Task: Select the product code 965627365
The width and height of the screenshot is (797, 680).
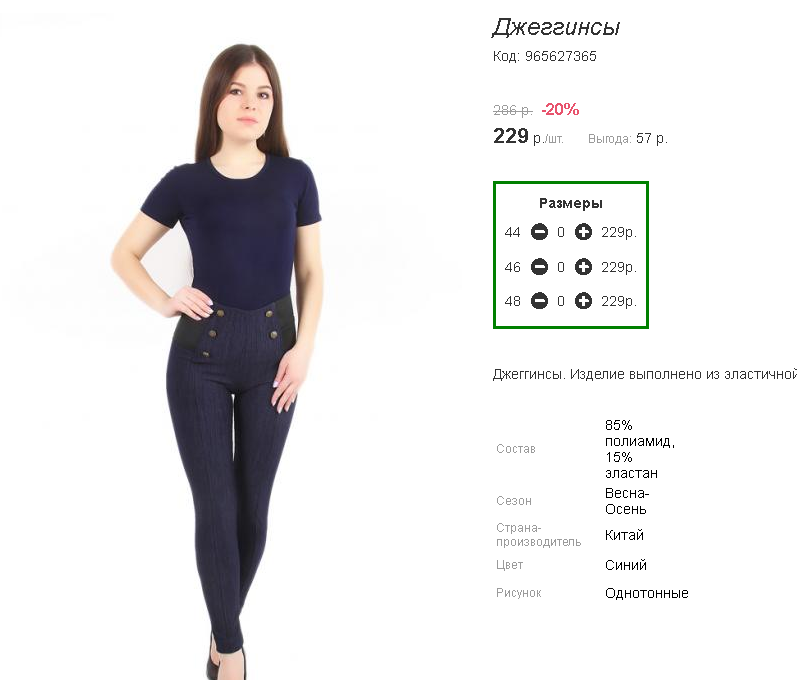Action: click(561, 56)
